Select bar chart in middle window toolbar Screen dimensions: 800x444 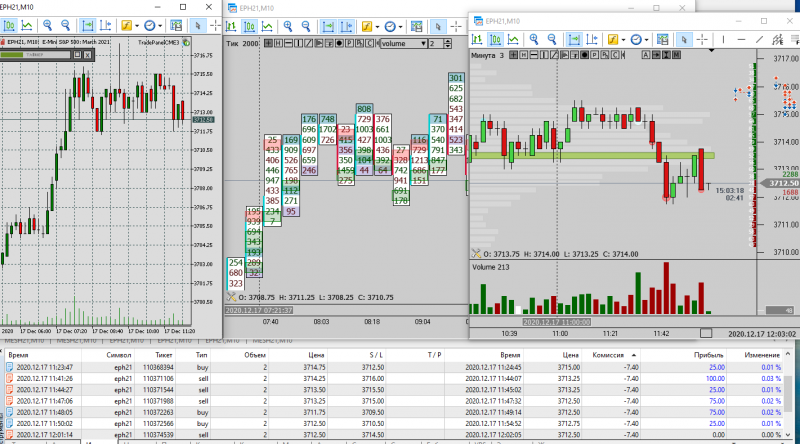(x=231, y=27)
